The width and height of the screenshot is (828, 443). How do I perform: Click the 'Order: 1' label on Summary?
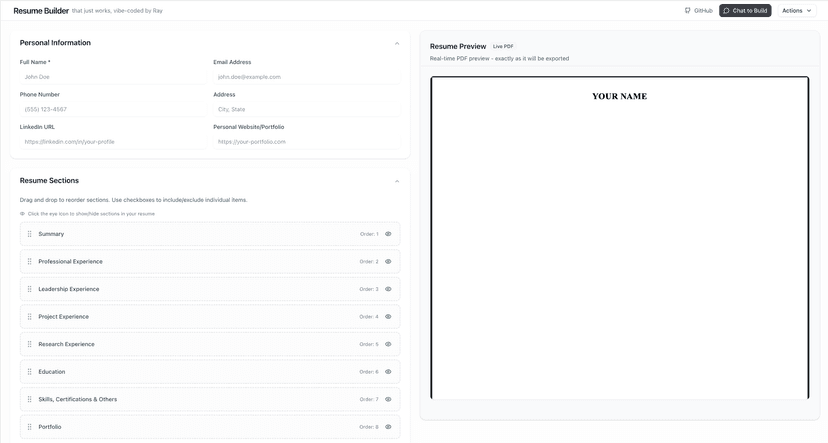(x=369, y=234)
